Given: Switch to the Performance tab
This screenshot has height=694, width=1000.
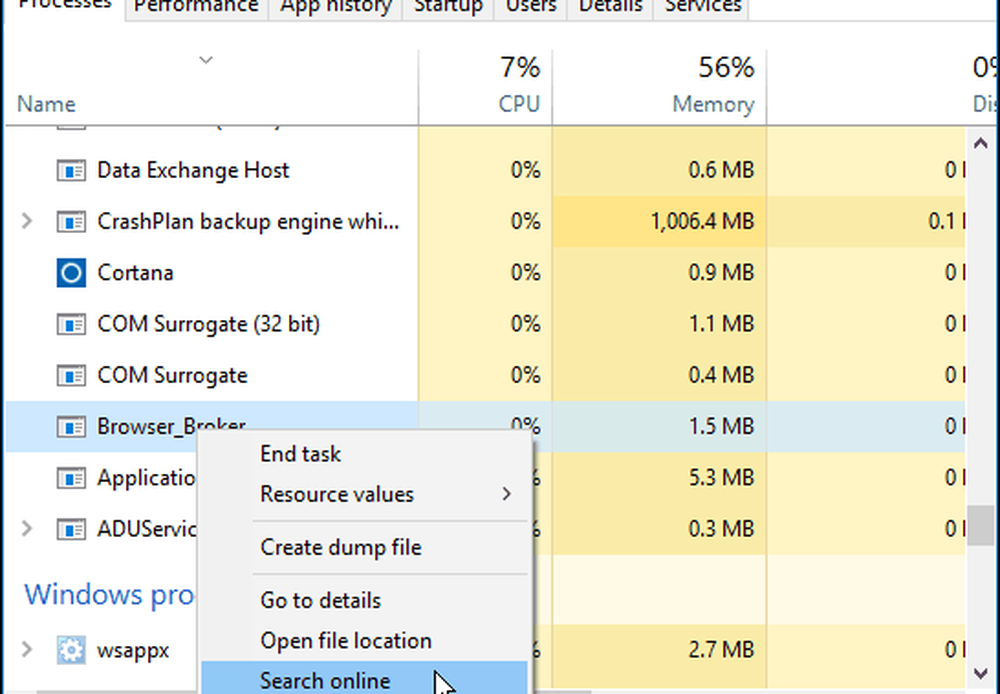Looking at the screenshot, I should click(196, 7).
